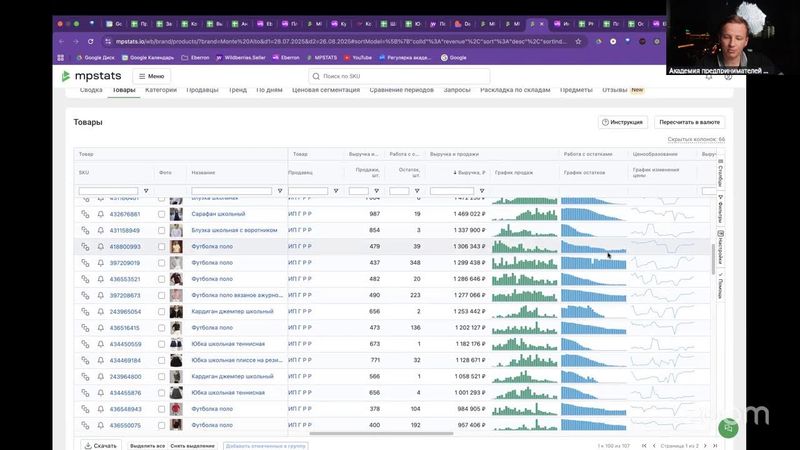Screen dimensions: 800x450
Task: Select checkbox for Юбка школьная теннисная 434405519
Action: (161, 344)
